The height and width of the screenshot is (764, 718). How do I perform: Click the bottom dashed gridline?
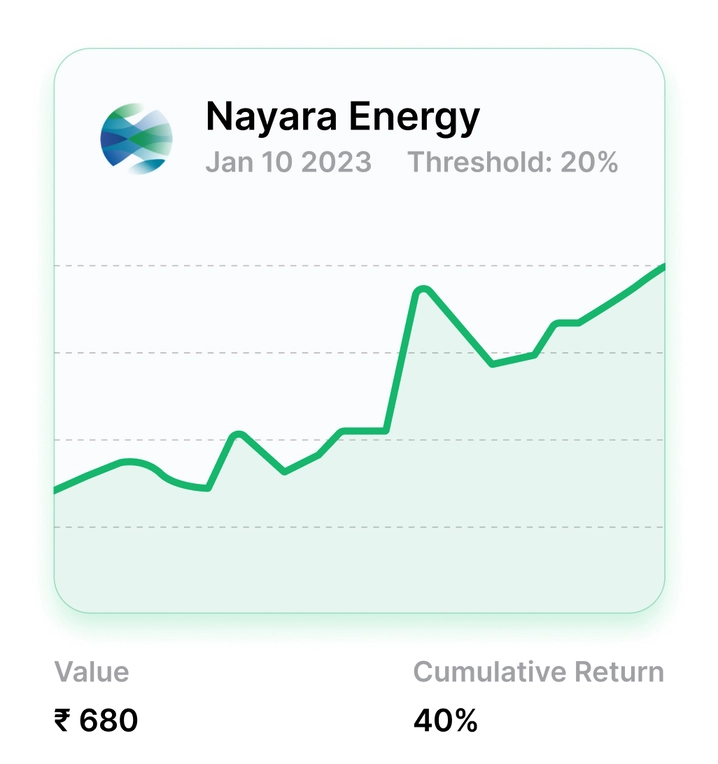pos(359,527)
